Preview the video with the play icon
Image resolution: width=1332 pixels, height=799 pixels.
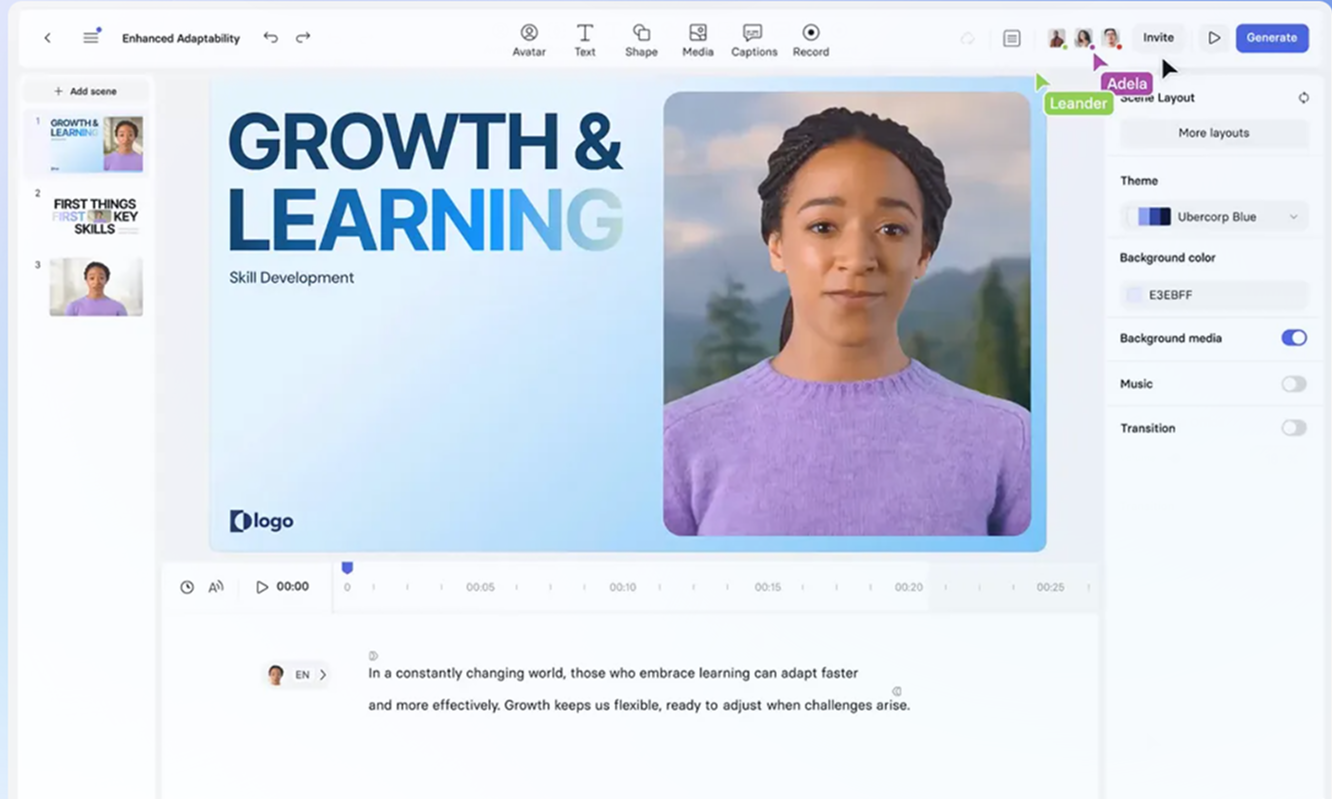click(x=1214, y=38)
